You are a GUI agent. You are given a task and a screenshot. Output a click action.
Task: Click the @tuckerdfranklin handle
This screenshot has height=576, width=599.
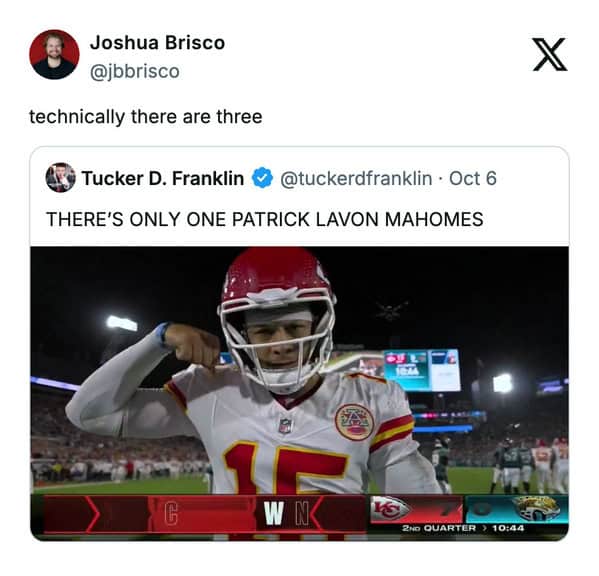point(356,178)
